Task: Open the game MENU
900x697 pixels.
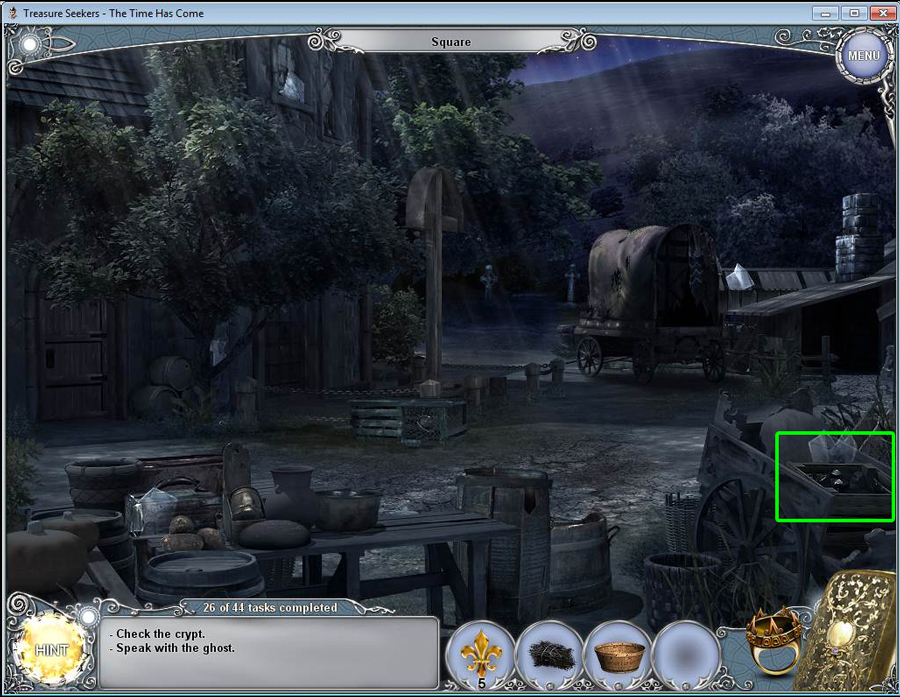Action: [863, 56]
